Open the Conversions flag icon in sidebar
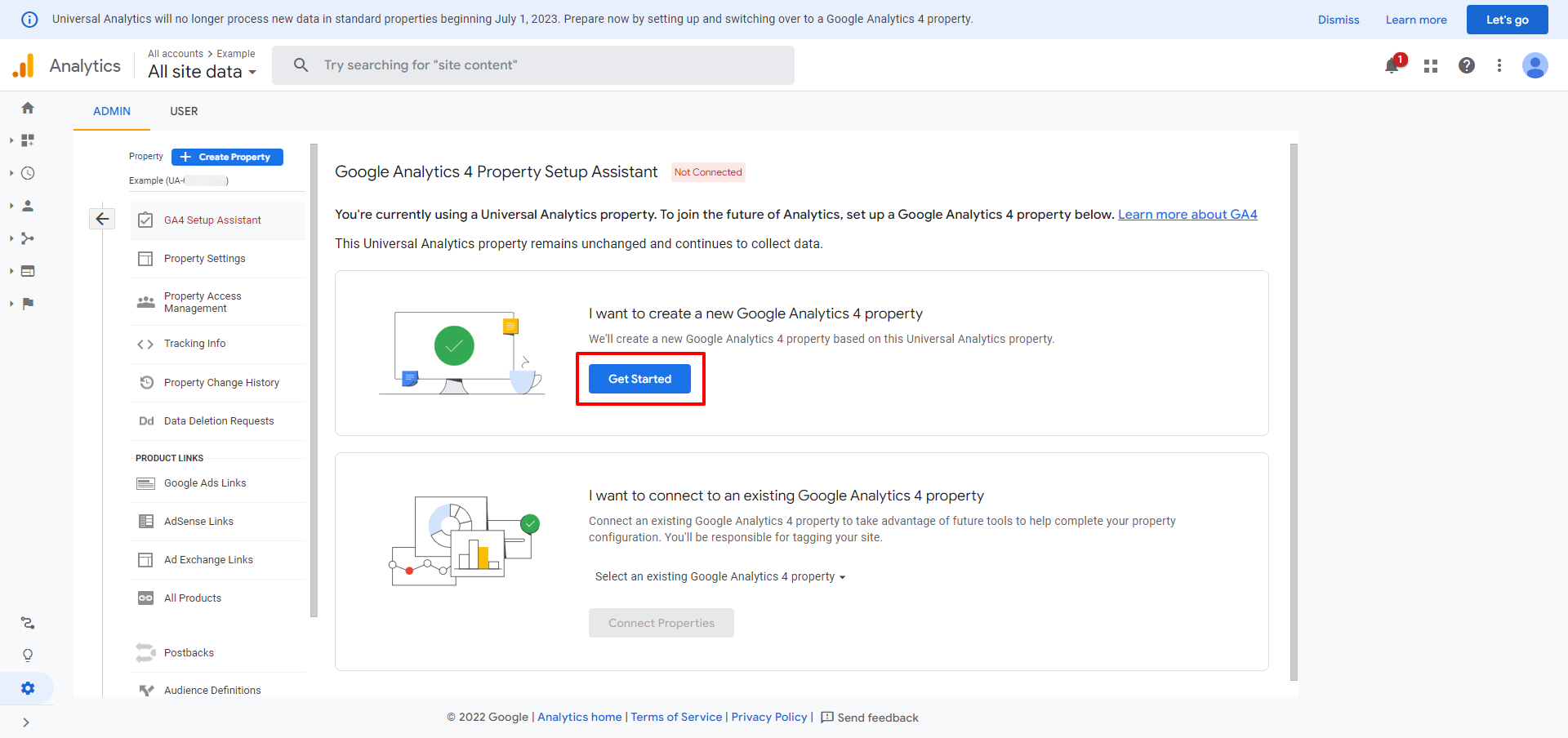This screenshot has height=738, width=1568. click(28, 304)
